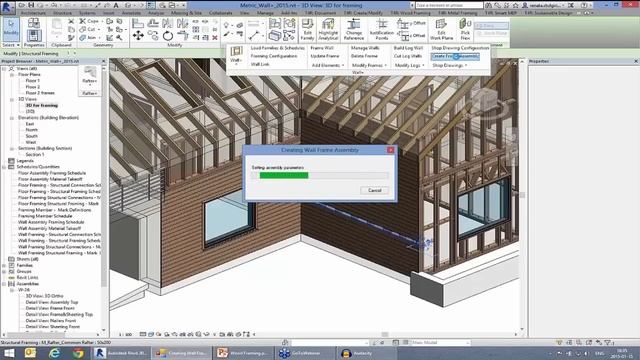The width and height of the screenshot is (640, 360).
Task: Click the search keyword input field
Action: click(x=449, y=5)
